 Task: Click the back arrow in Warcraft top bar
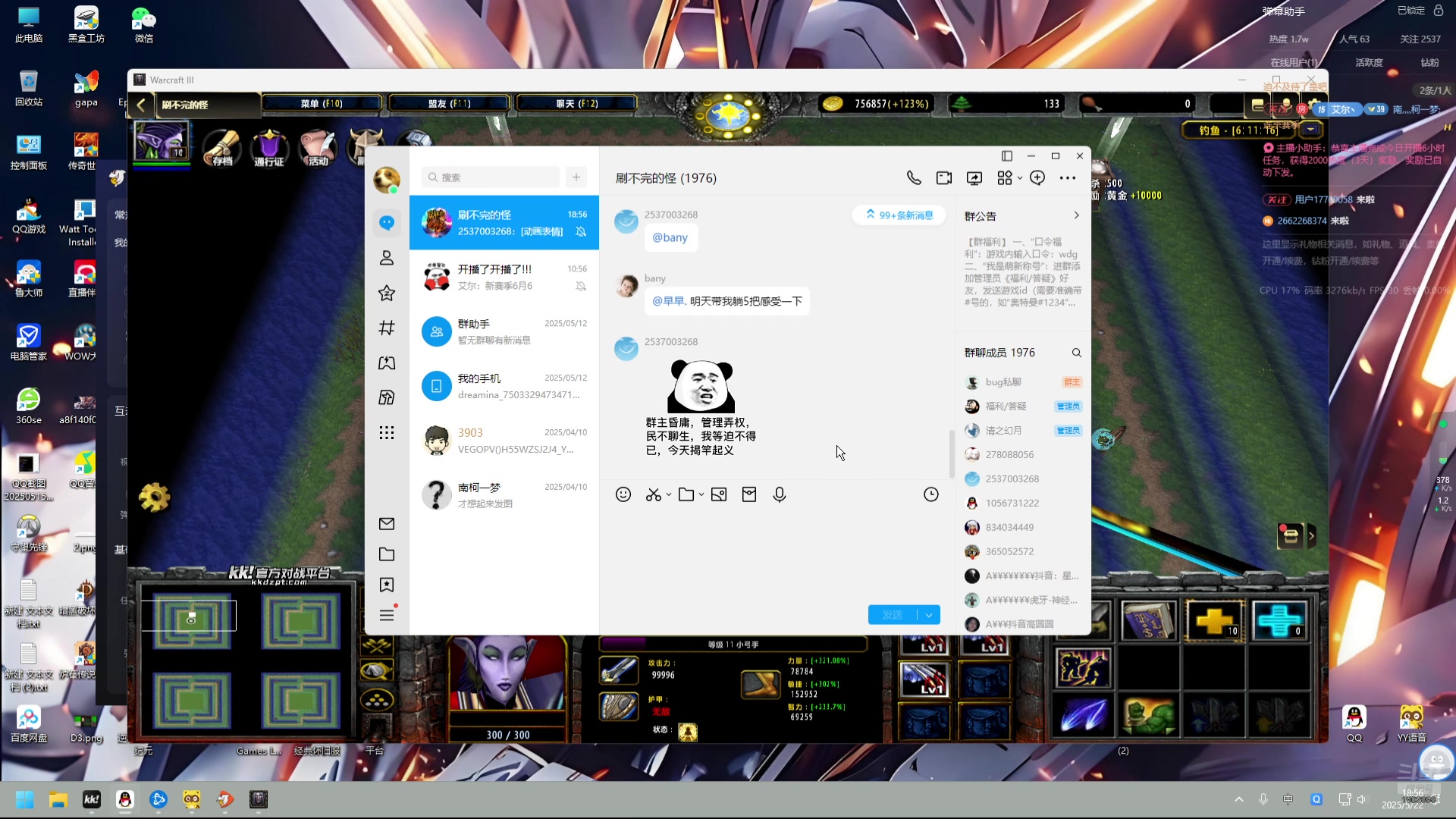141,105
